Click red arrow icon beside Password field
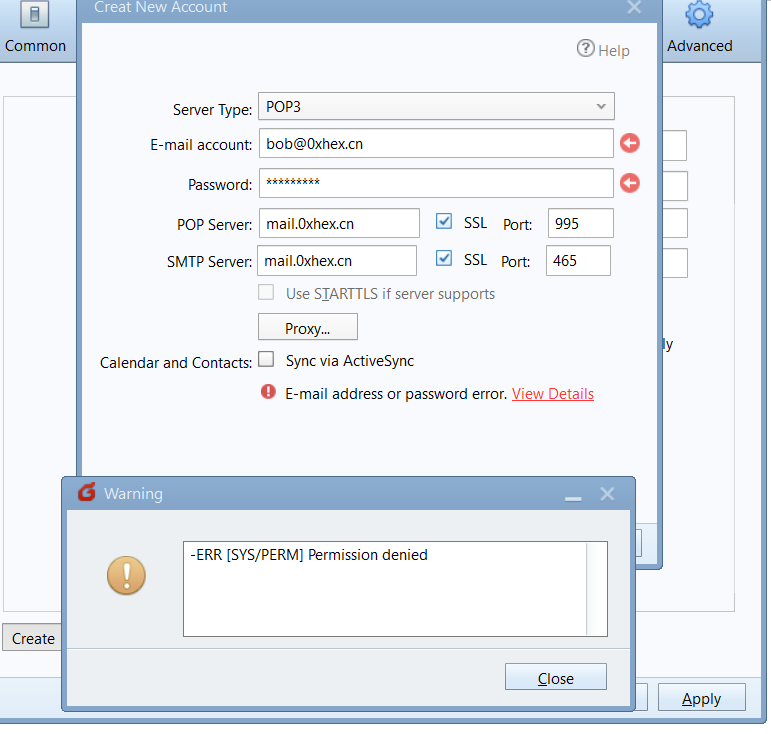 click(x=630, y=184)
